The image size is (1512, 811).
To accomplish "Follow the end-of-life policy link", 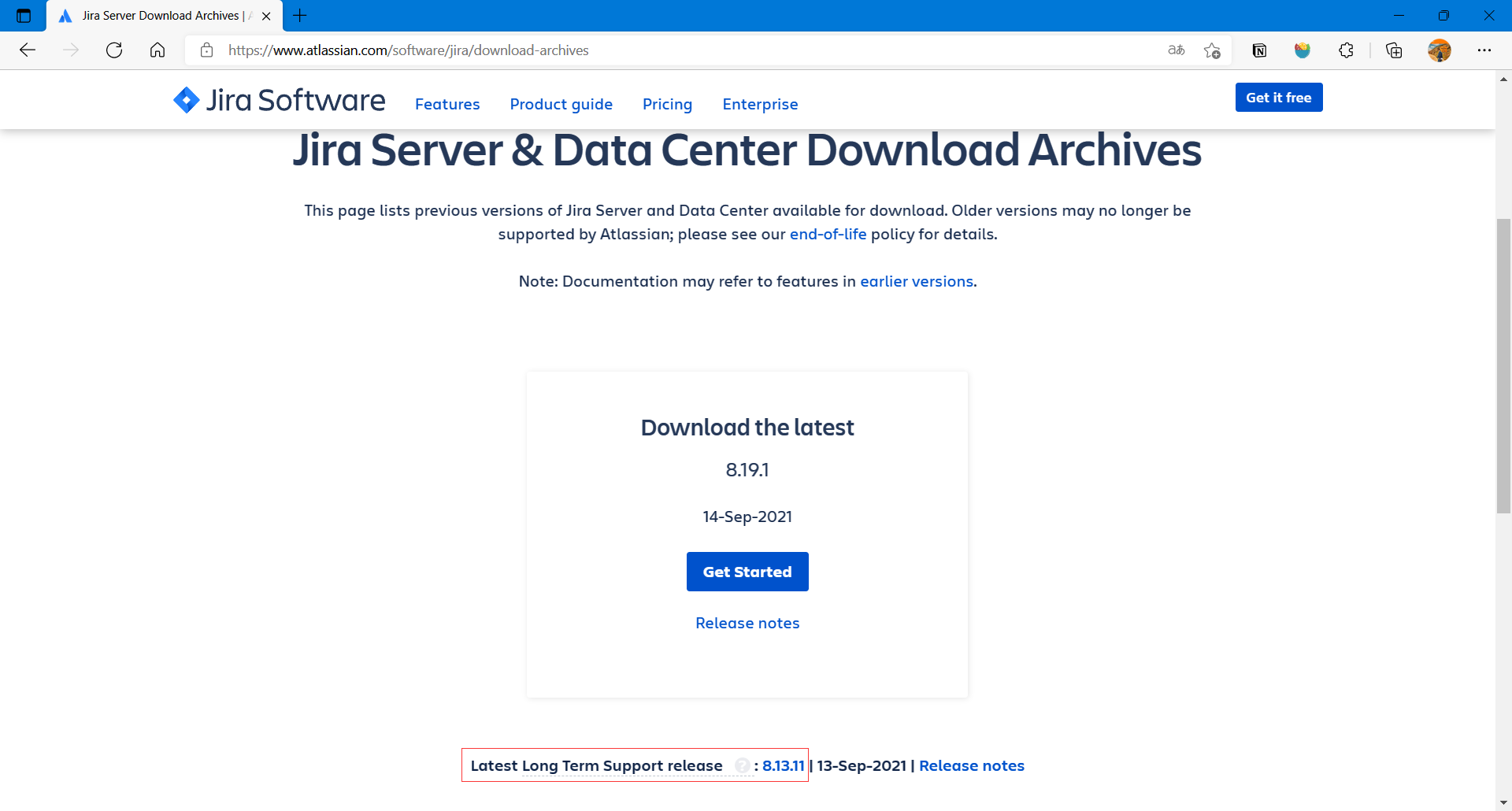I will tap(828, 234).
